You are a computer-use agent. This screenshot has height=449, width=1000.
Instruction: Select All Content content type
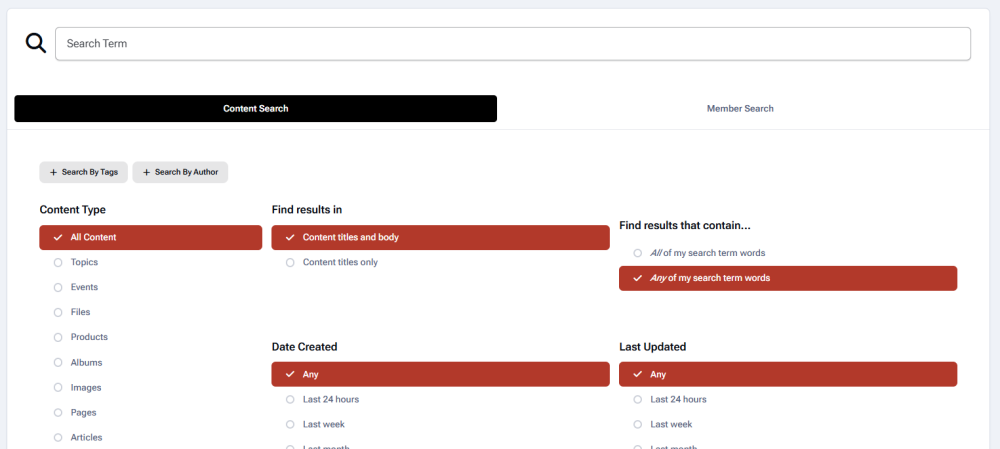tap(150, 237)
